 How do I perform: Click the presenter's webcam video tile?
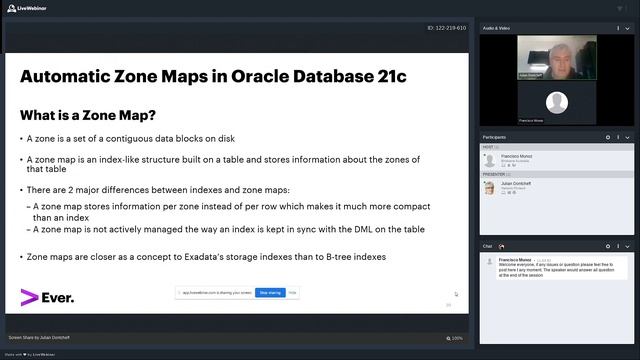point(557,57)
